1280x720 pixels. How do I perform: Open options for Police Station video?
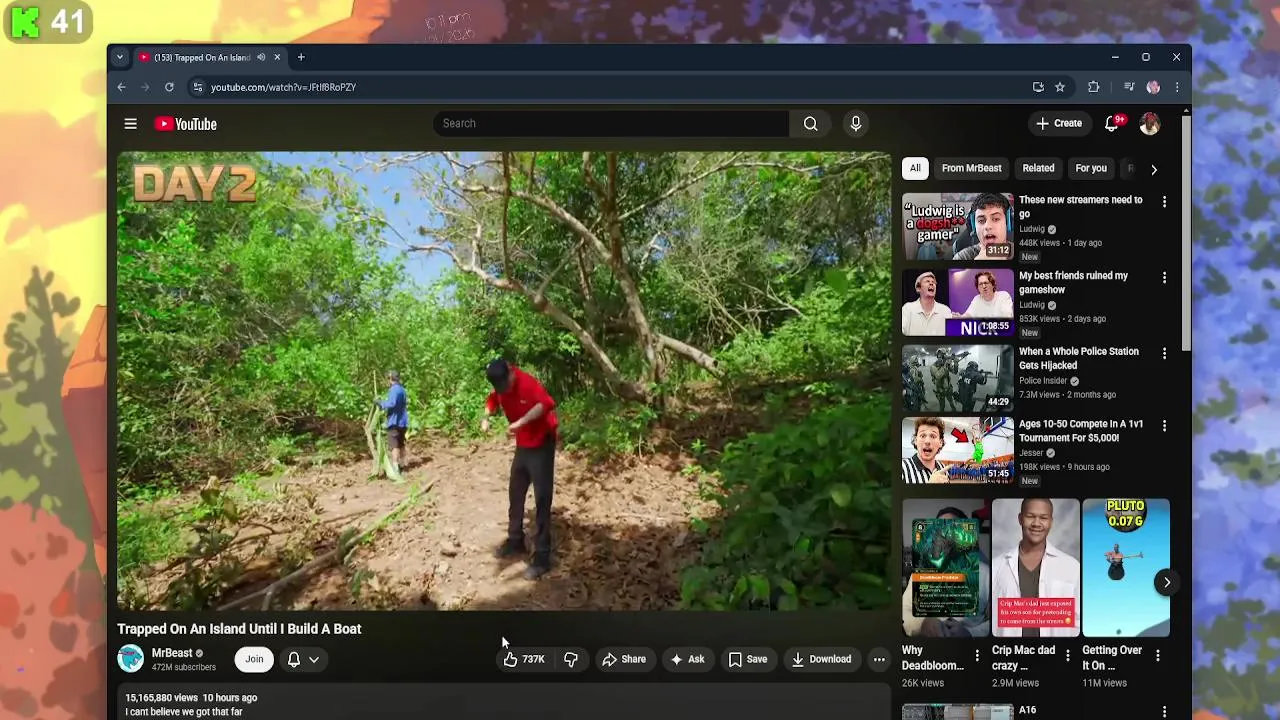pos(1164,353)
